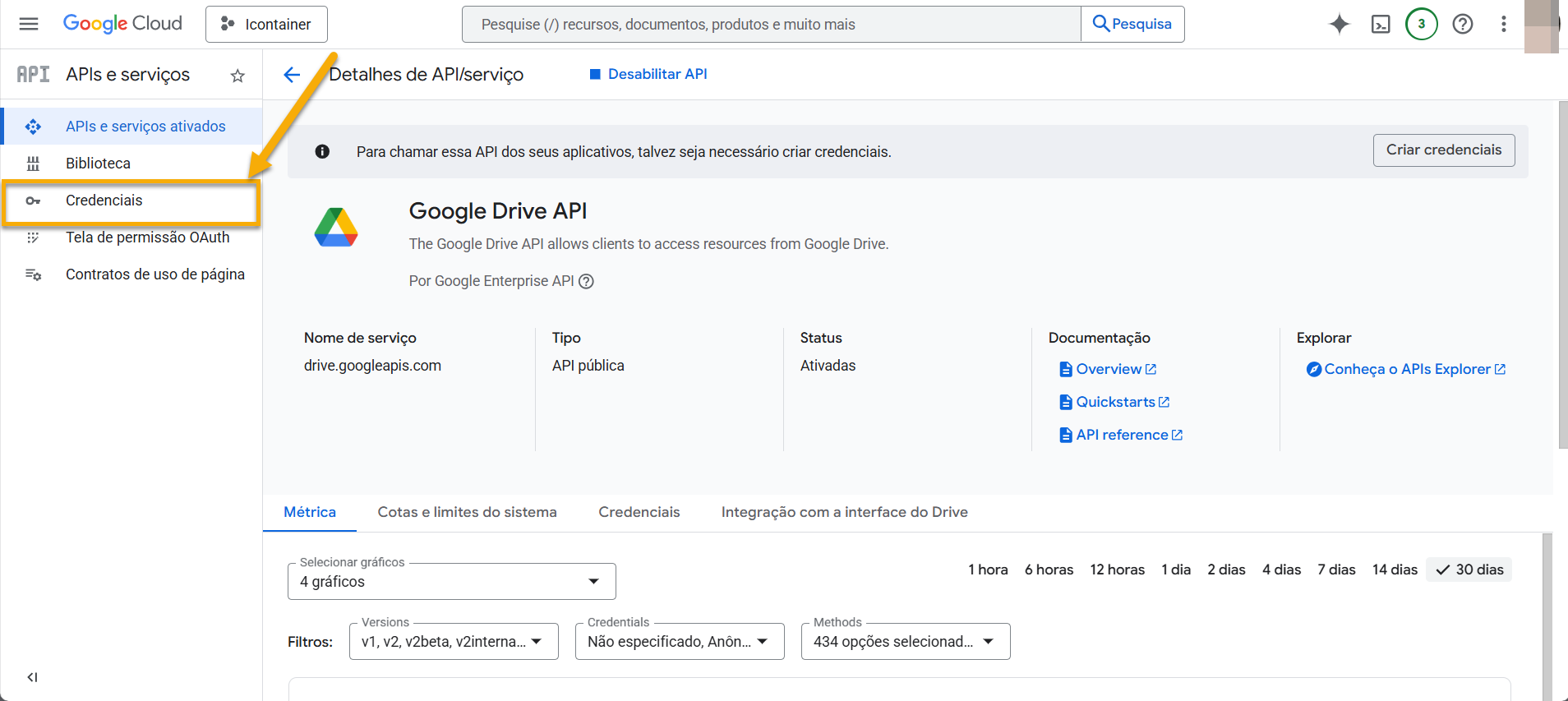Open Credenciais in the sidebar
This screenshot has height=701, width=1568.
coord(131,201)
